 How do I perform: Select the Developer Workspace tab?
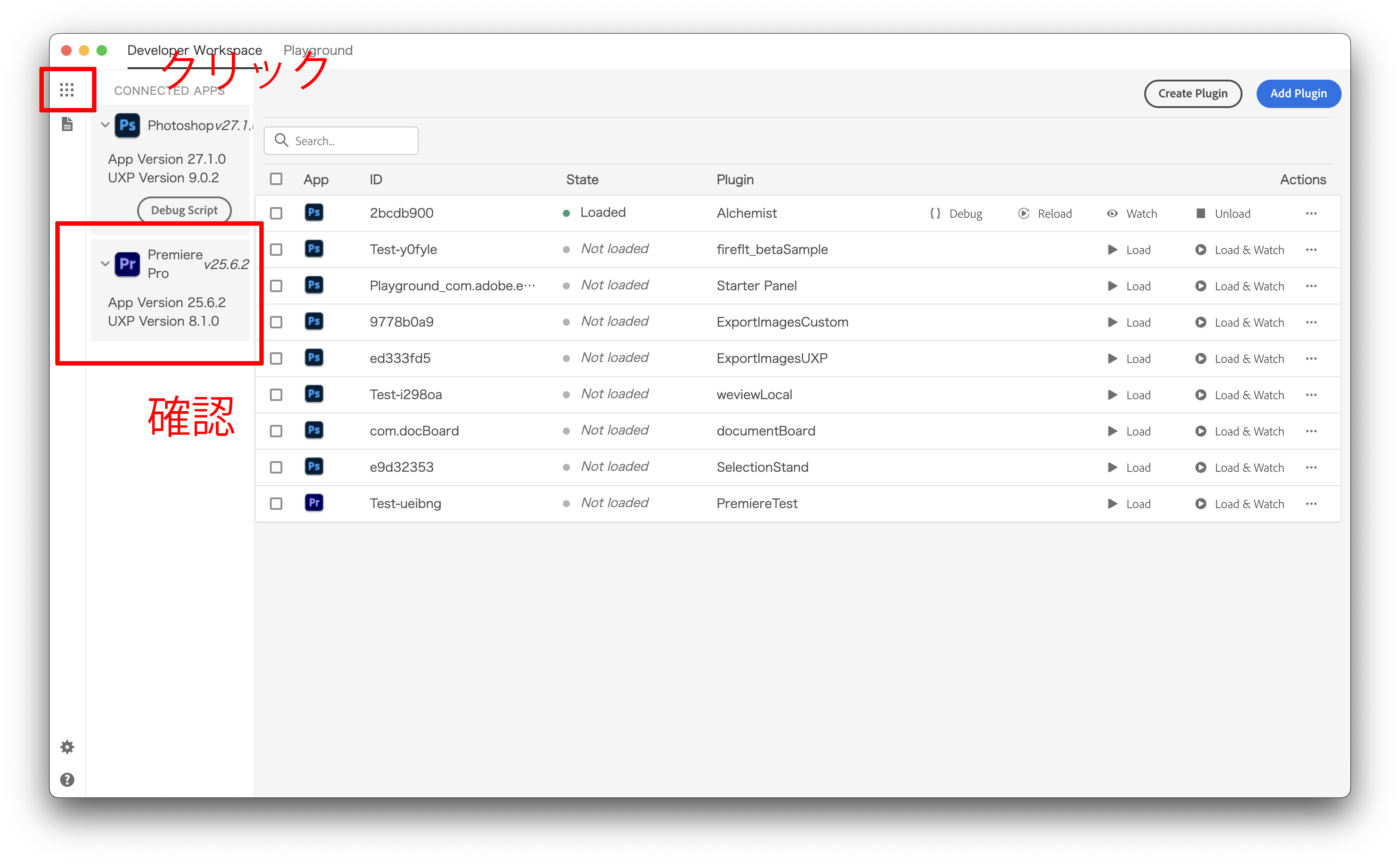pos(195,50)
